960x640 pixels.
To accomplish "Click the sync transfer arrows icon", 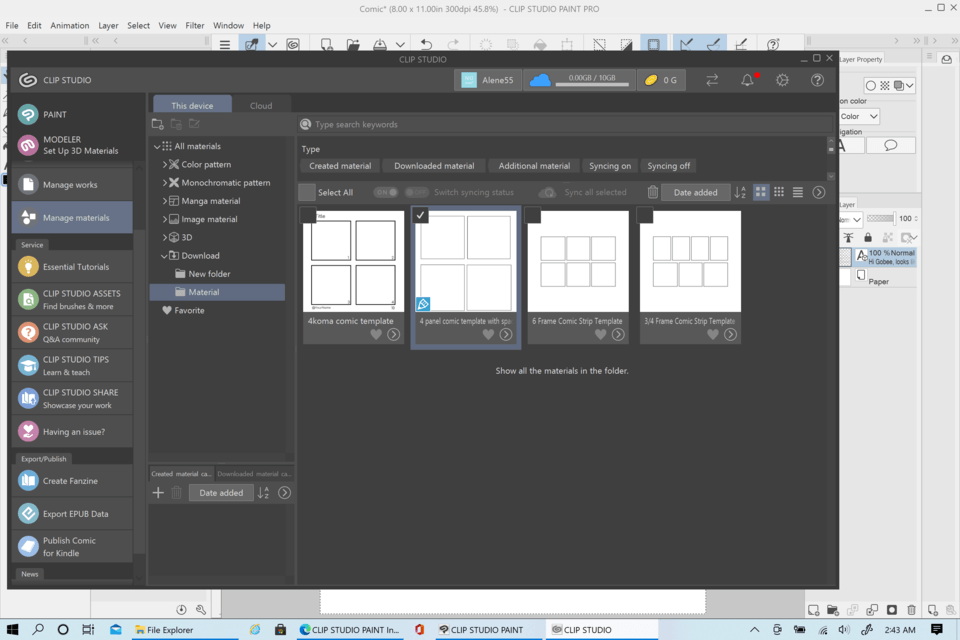I will pos(712,80).
